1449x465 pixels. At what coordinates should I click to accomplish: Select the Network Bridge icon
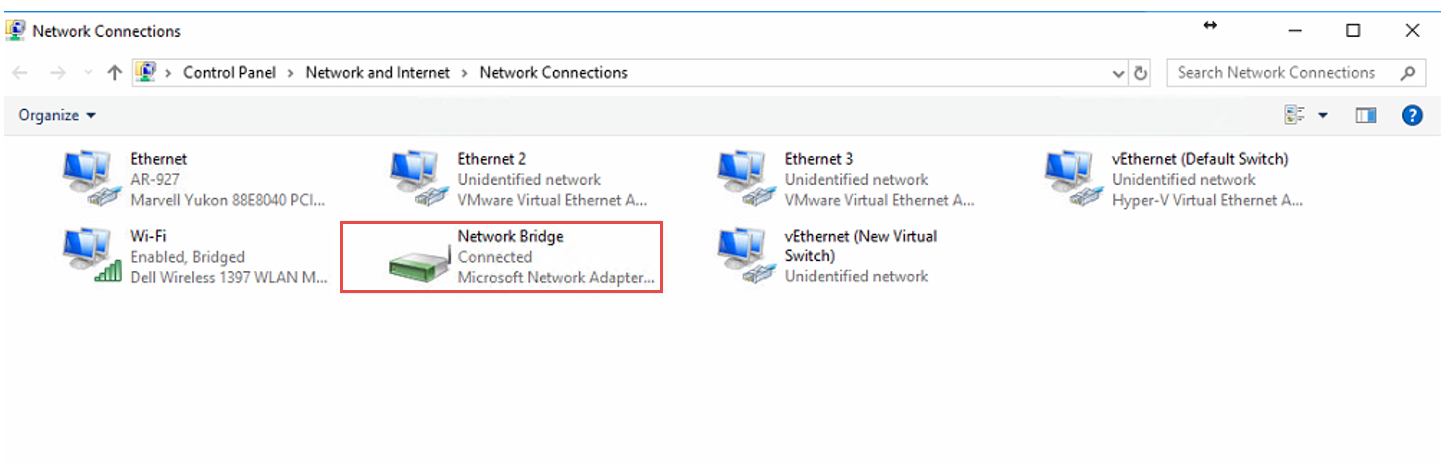(x=416, y=262)
